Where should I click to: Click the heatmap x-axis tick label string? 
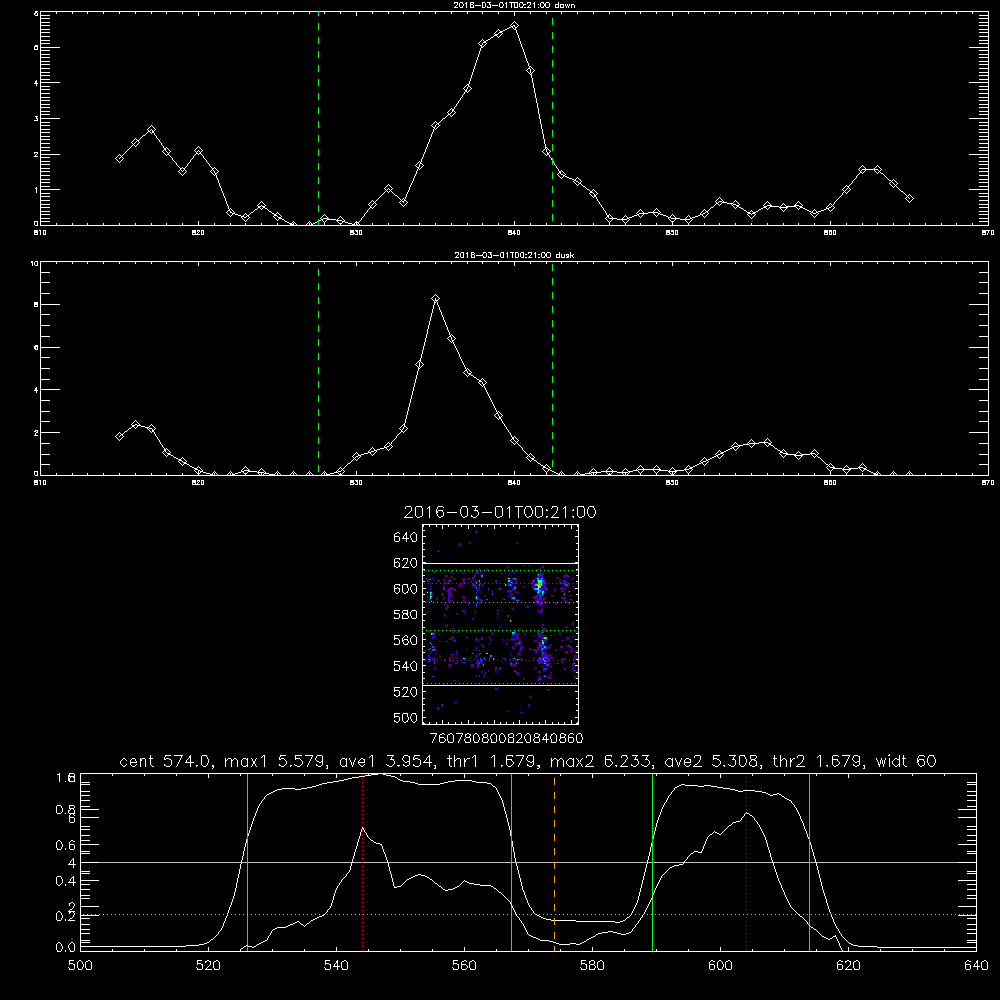pos(506,739)
